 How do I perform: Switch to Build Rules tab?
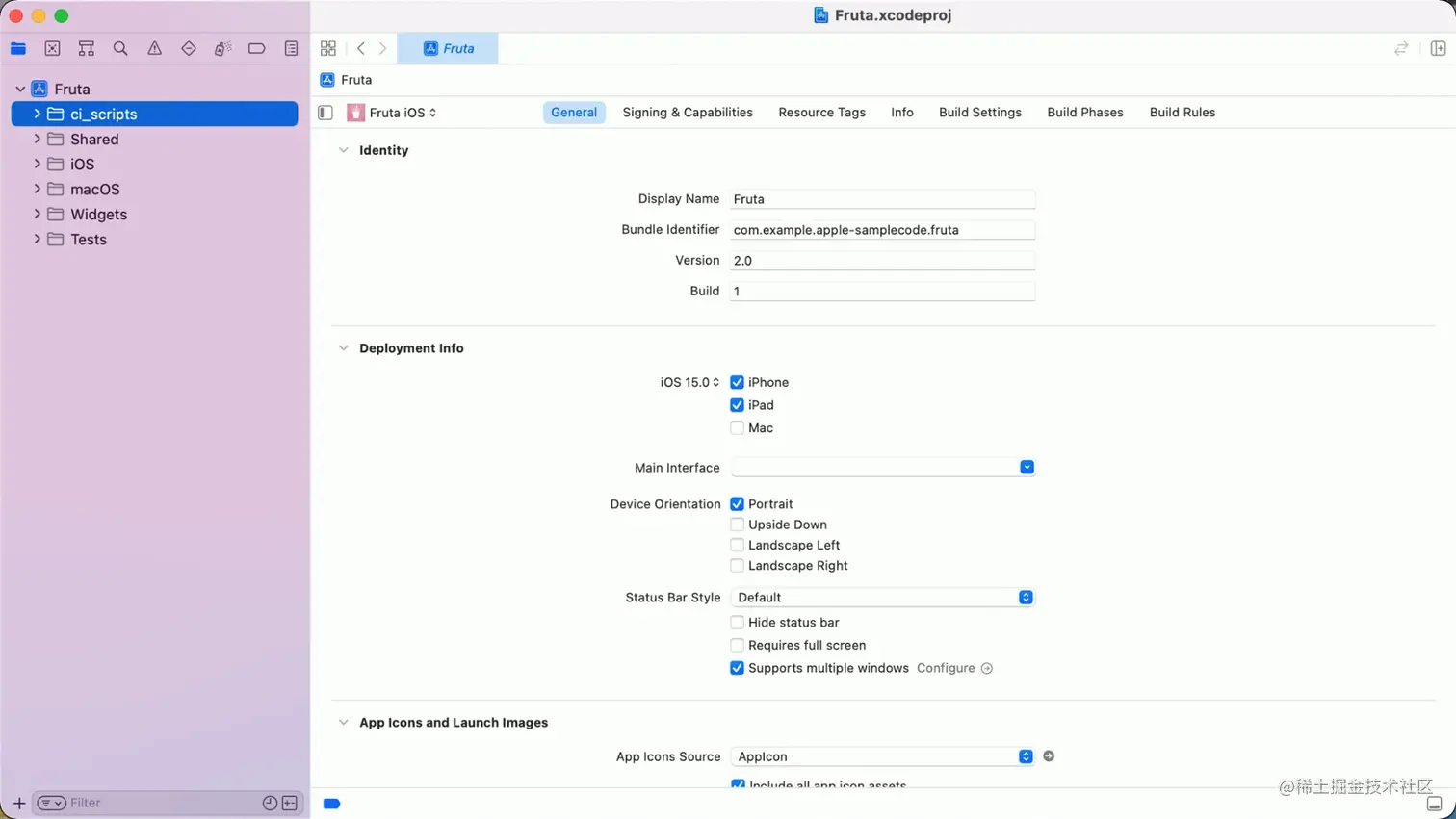pos(1183,113)
